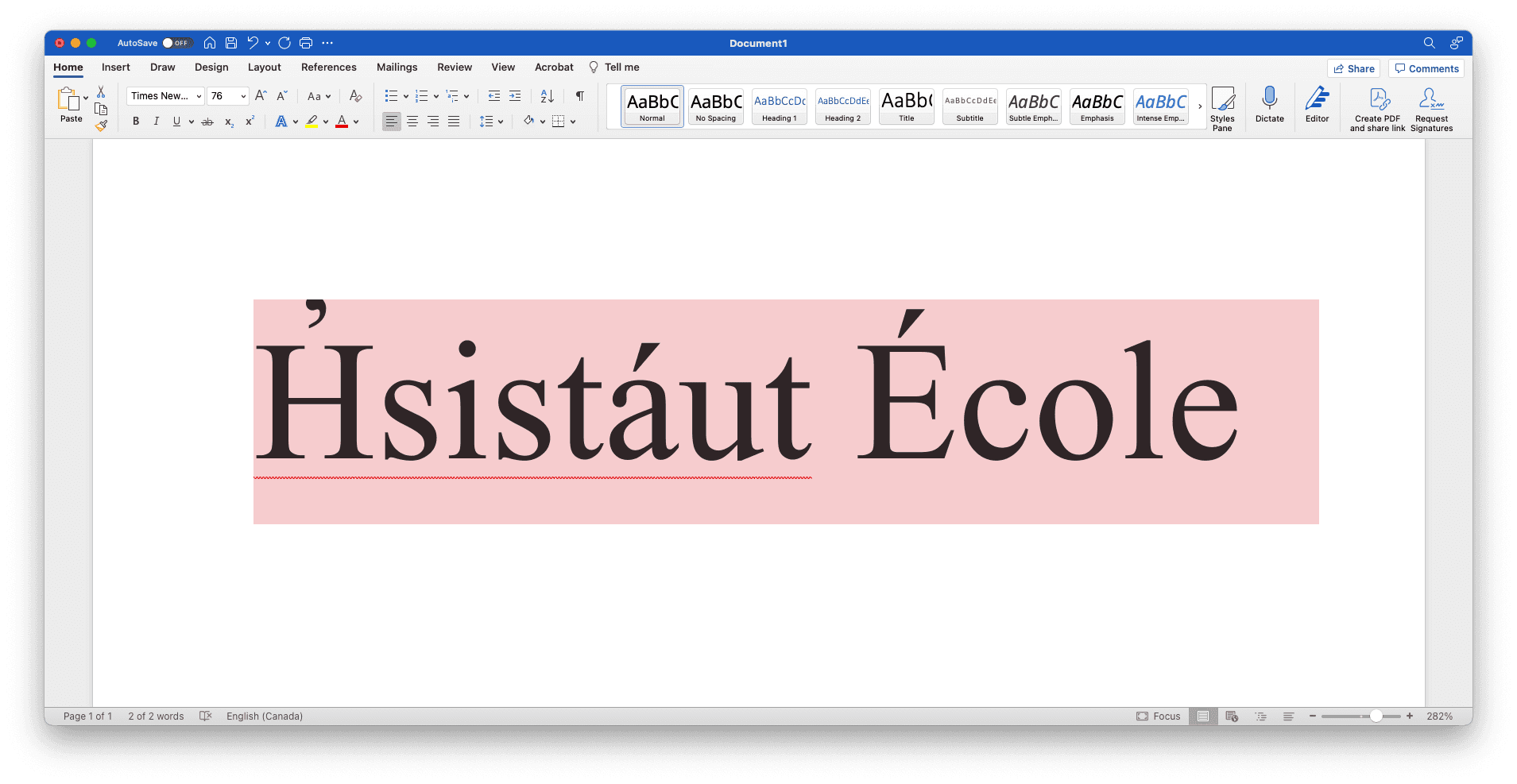This screenshot has width=1517, height=784.
Task: Toggle paragraph marks visibility
Action: [579, 96]
